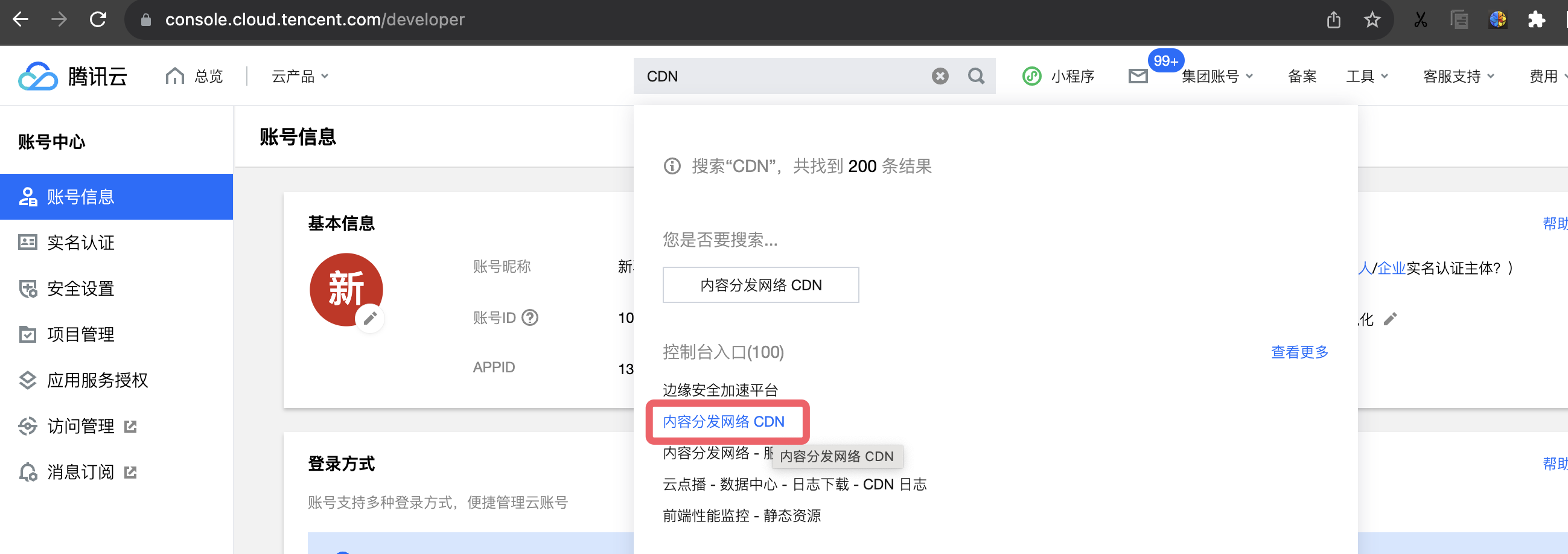
Task: Open the browser extensions puzzle icon
Action: [x=1537, y=19]
